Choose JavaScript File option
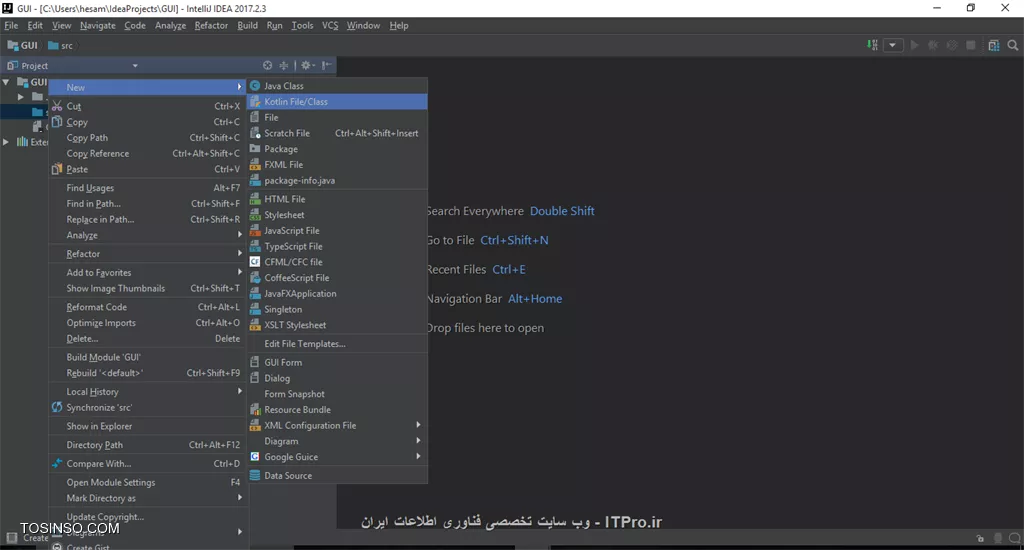The width and height of the screenshot is (1024, 550). coord(337,231)
